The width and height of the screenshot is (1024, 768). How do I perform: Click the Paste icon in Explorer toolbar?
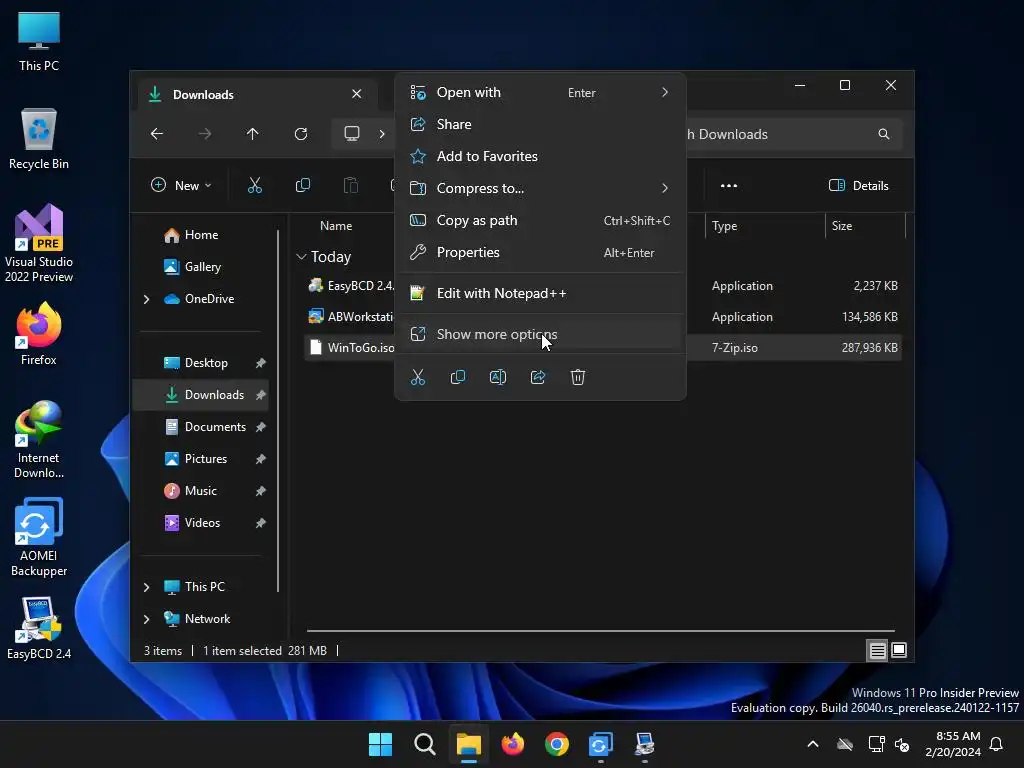[351, 185]
